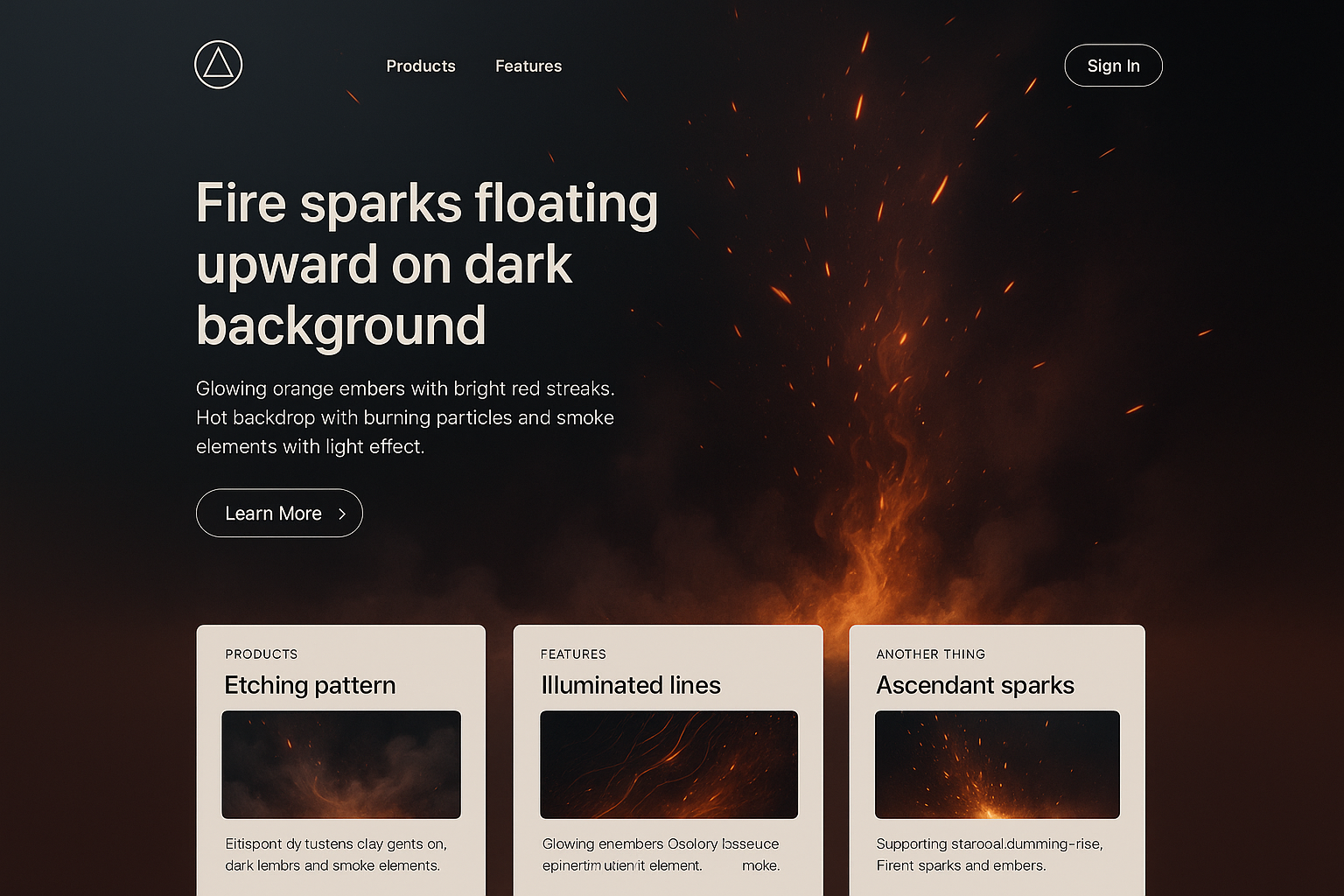Select the Ascendant sparks card title
This screenshot has height=896, width=1344.
(976, 685)
